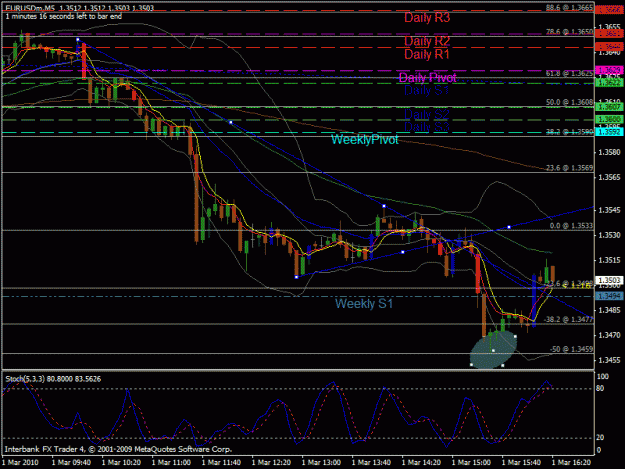Screen dimensions: 625x469
Task: Select the Daily R3 label
Action: [x=427, y=18]
